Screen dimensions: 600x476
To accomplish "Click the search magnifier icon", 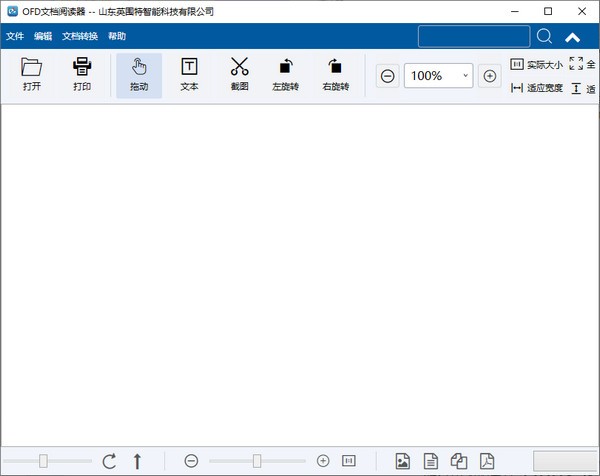I will [x=544, y=37].
